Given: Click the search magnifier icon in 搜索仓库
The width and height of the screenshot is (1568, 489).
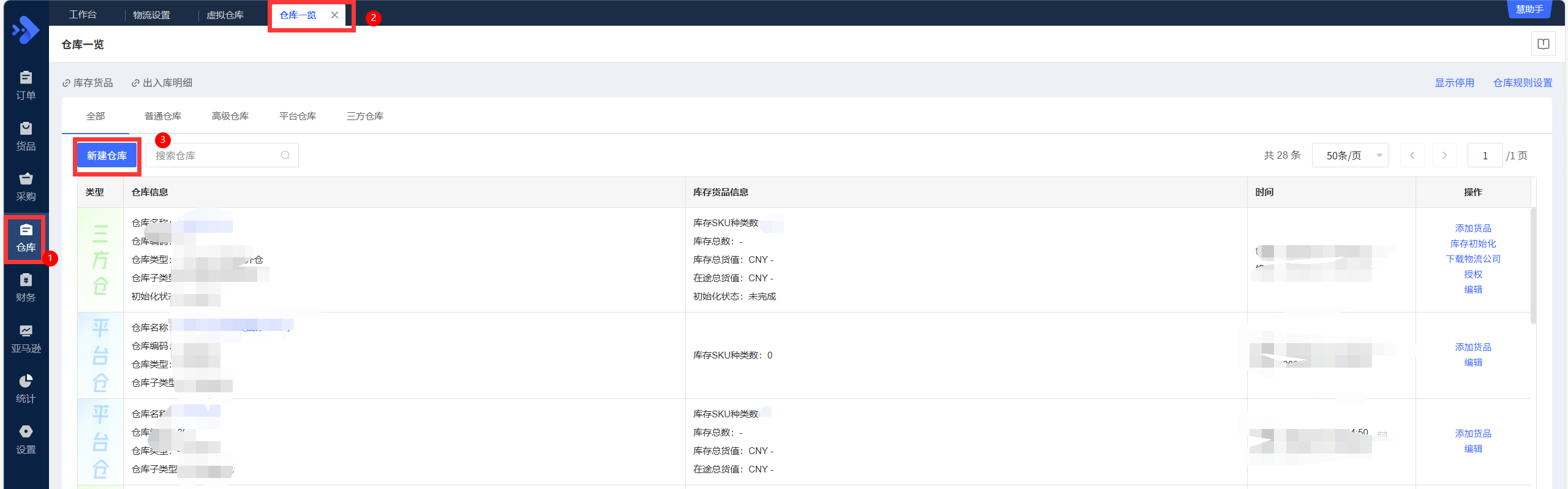Looking at the screenshot, I should (x=285, y=156).
